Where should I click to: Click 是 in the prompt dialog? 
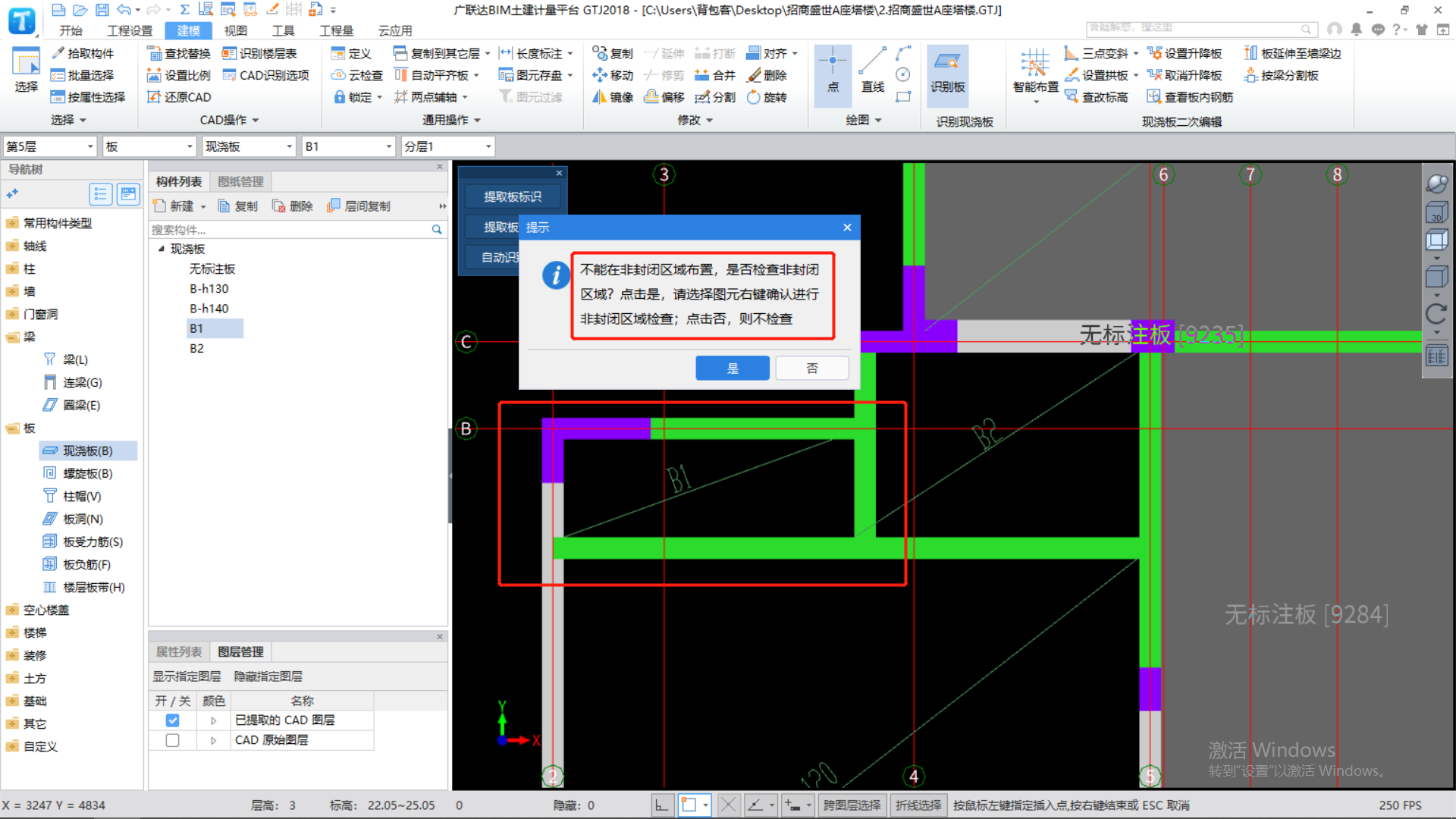coord(733,369)
